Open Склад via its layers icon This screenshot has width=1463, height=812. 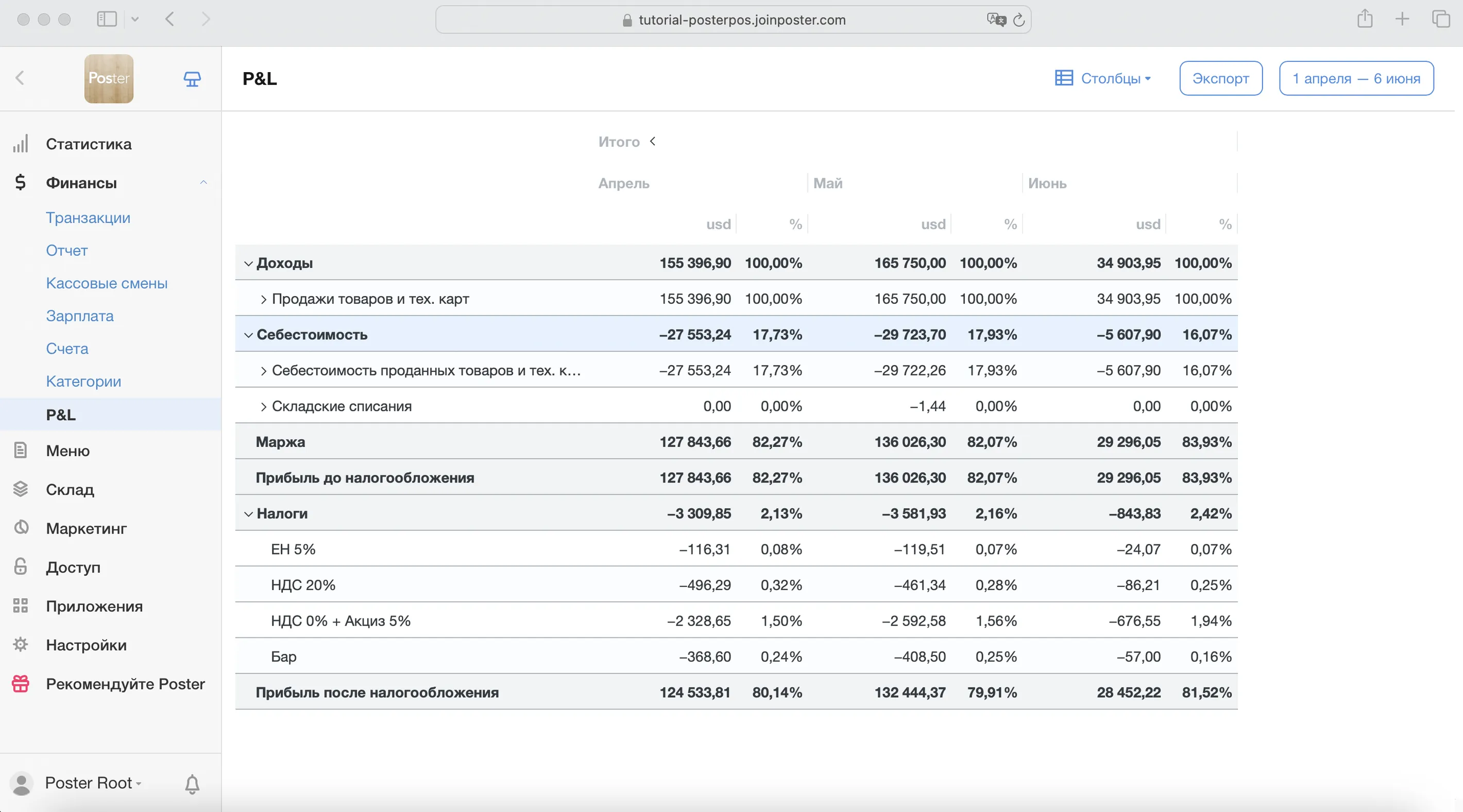(x=21, y=489)
